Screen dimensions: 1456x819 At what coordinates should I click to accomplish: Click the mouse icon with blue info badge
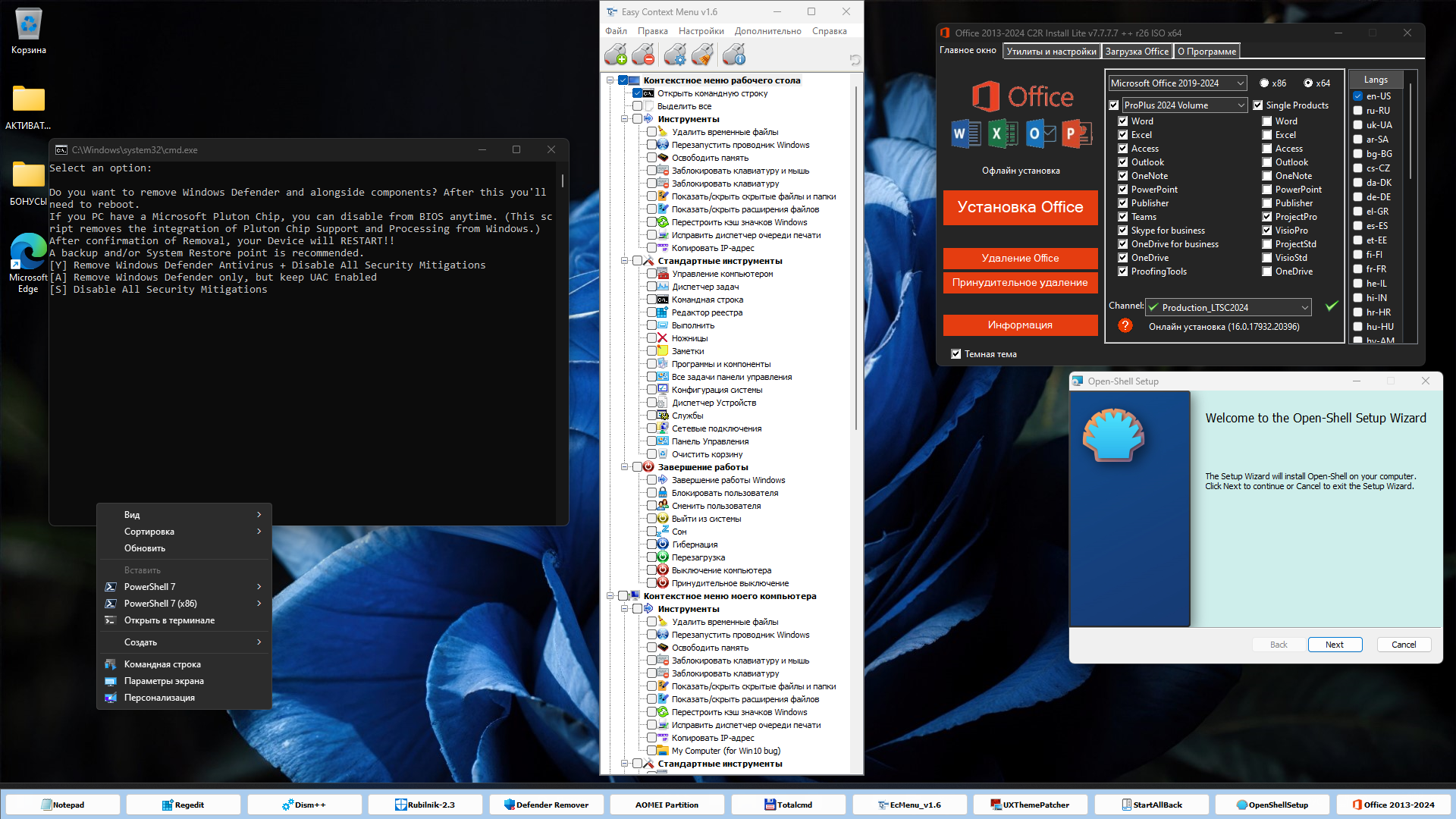point(734,55)
